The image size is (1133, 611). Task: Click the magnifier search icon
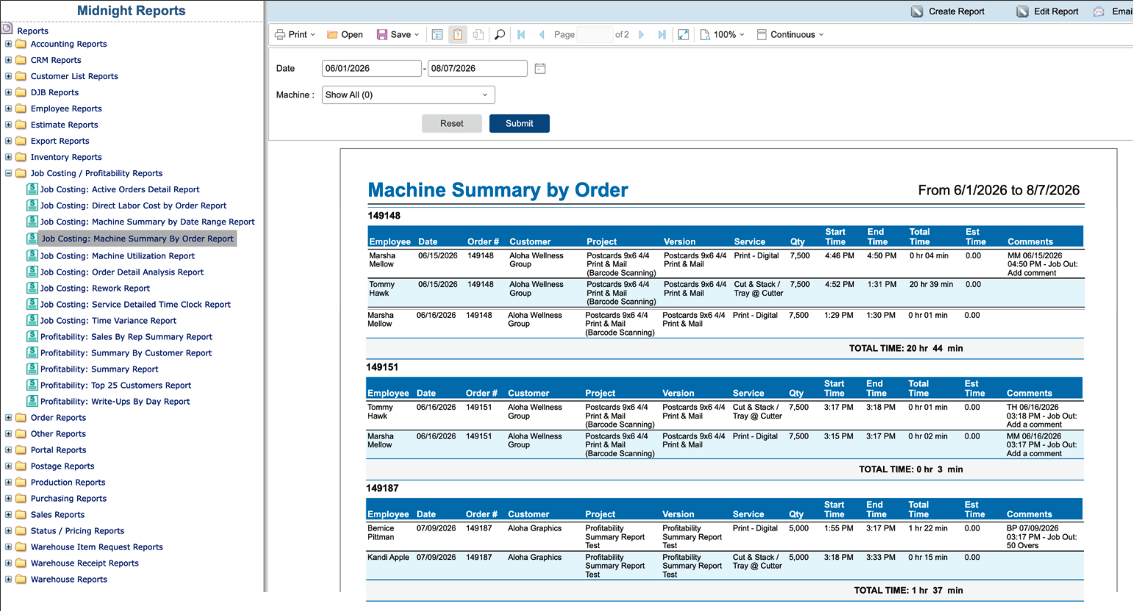499,35
